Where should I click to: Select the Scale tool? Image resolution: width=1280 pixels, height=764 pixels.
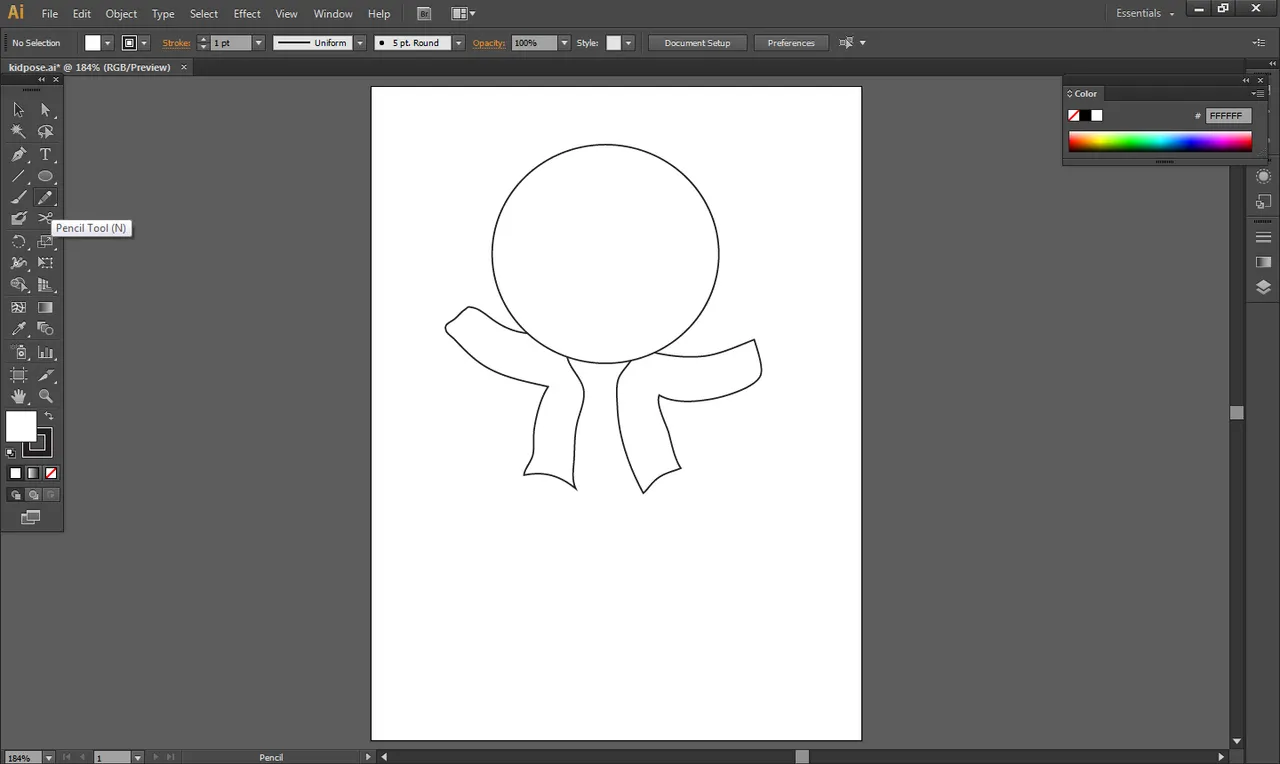coord(45,241)
